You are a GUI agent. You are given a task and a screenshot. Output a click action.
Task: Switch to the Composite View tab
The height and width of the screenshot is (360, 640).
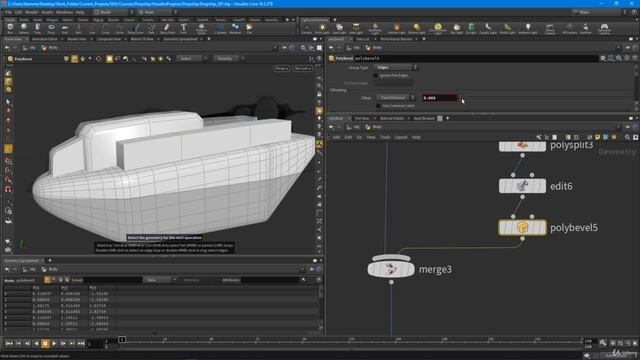pos(108,39)
